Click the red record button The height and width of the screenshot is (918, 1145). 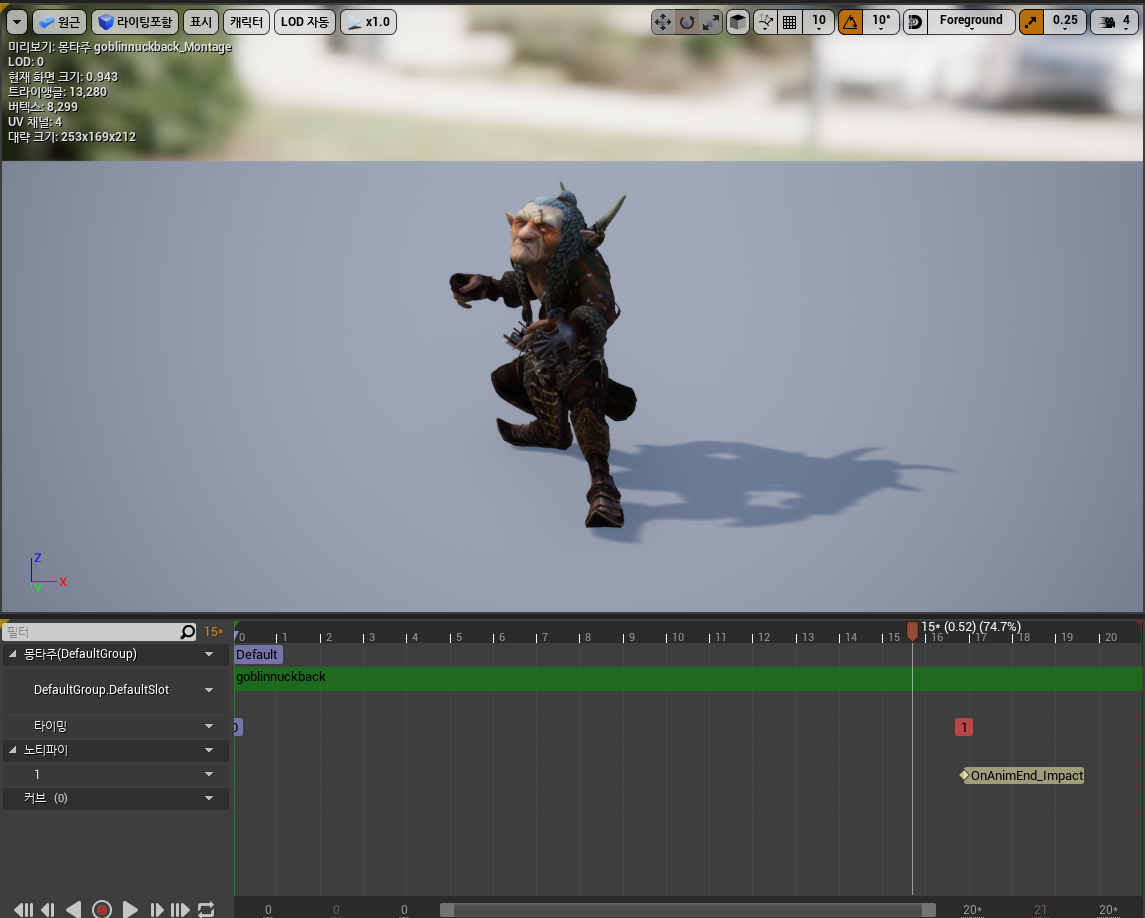coord(102,909)
